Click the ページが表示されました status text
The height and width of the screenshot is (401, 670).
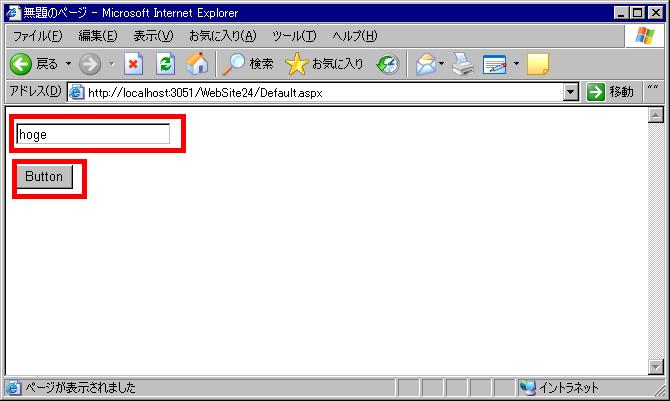pyautogui.click(x=80, y=388)
